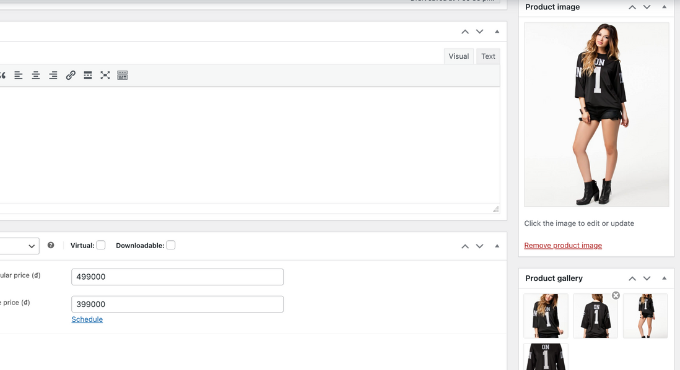
Task: Click 'Click the image to edit or update' text
Action: point(579,223)
